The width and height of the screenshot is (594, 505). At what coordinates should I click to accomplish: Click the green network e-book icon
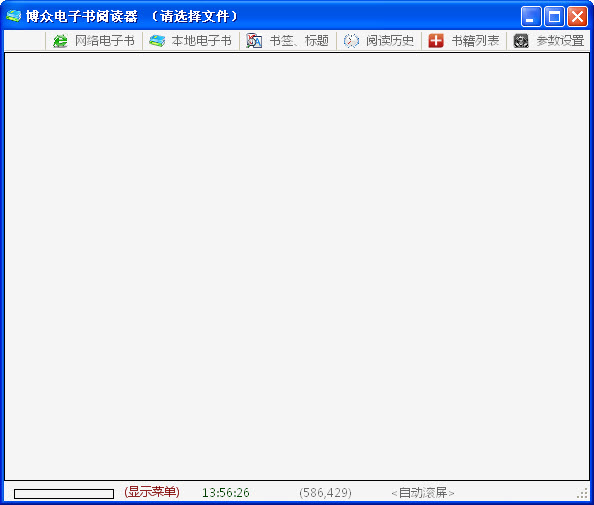tap(60, 41)
